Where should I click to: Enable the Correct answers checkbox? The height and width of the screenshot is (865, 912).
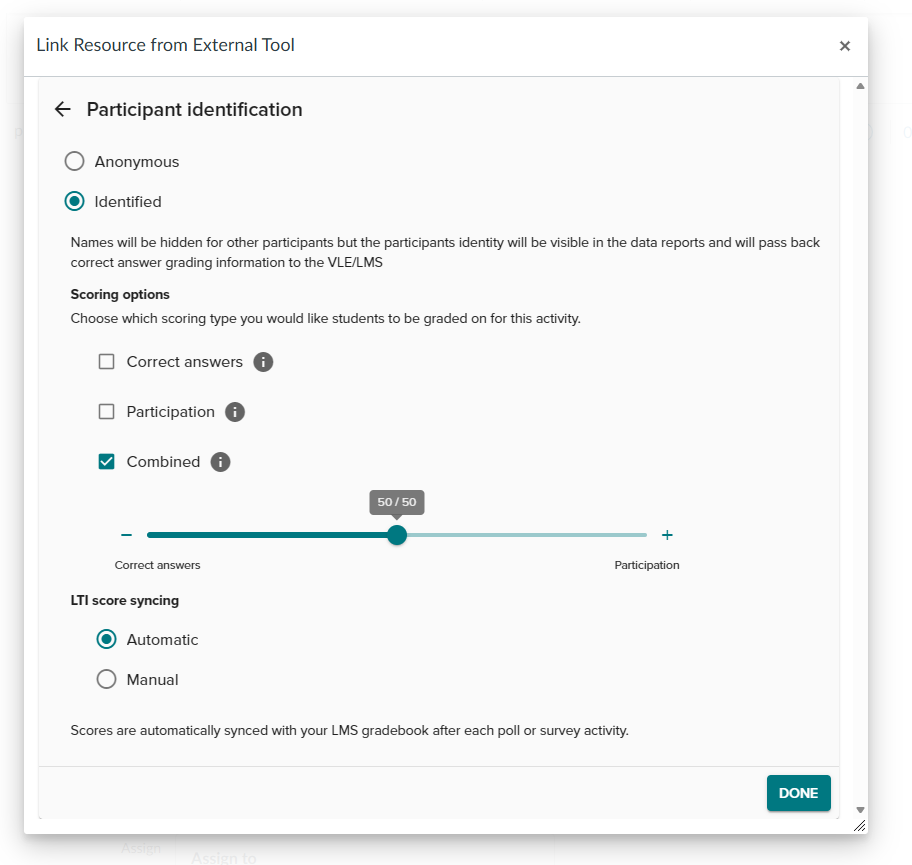106,362
